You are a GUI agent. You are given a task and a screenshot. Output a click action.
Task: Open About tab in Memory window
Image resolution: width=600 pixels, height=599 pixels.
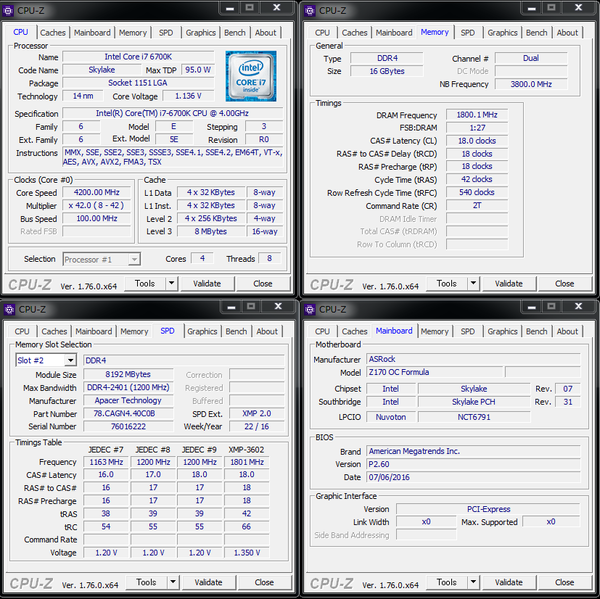click(567, 33)
